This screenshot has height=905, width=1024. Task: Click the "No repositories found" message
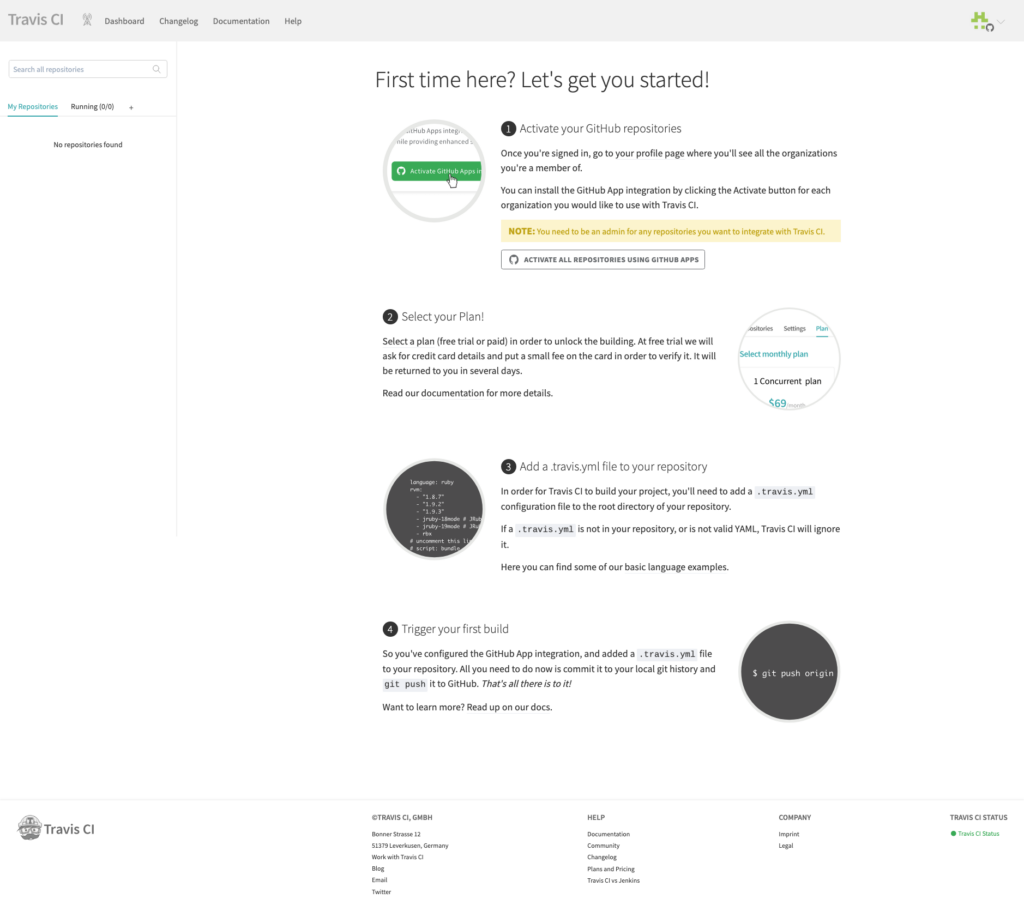(x=88, y=144)
